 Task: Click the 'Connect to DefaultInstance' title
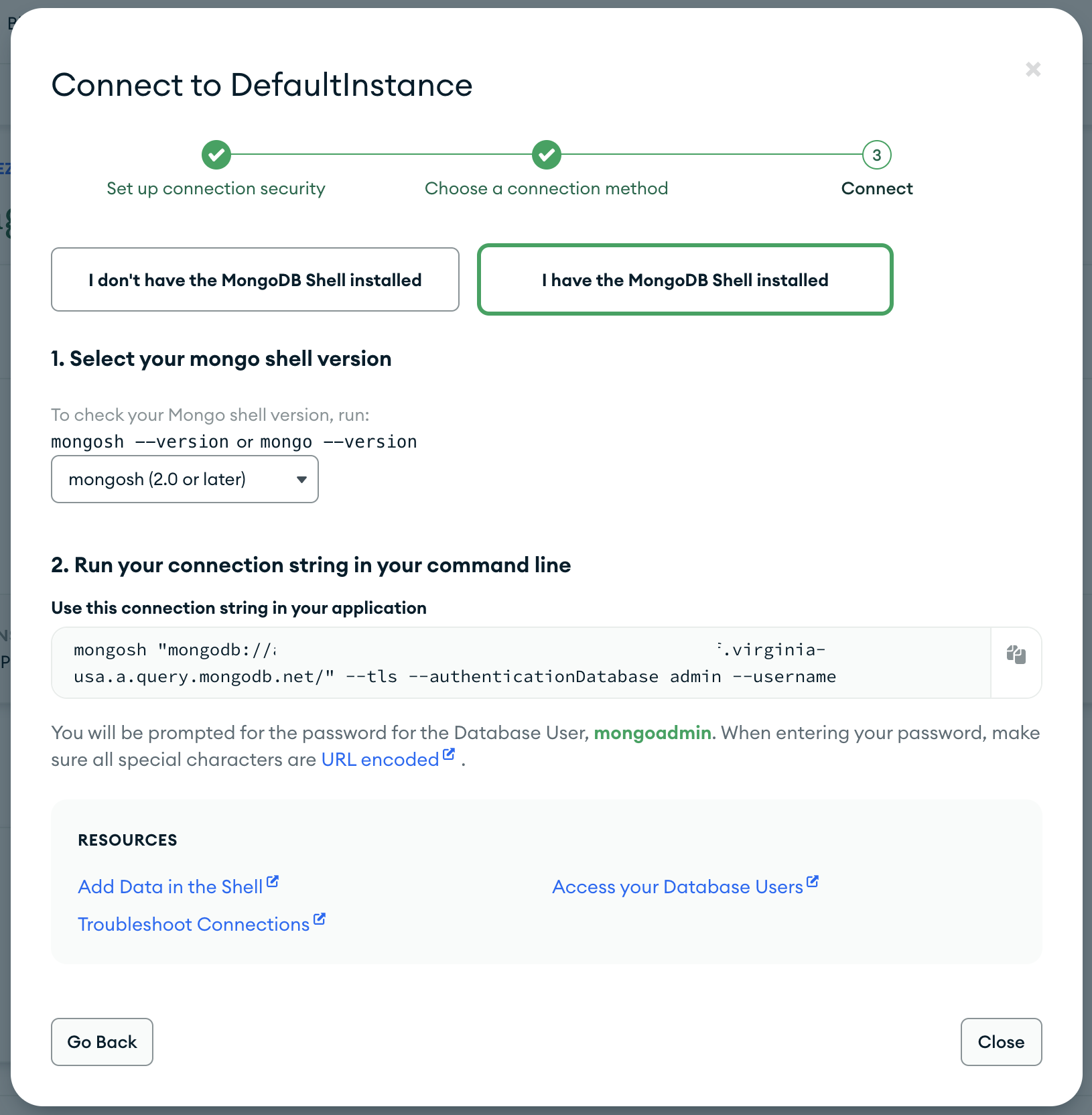263,85
